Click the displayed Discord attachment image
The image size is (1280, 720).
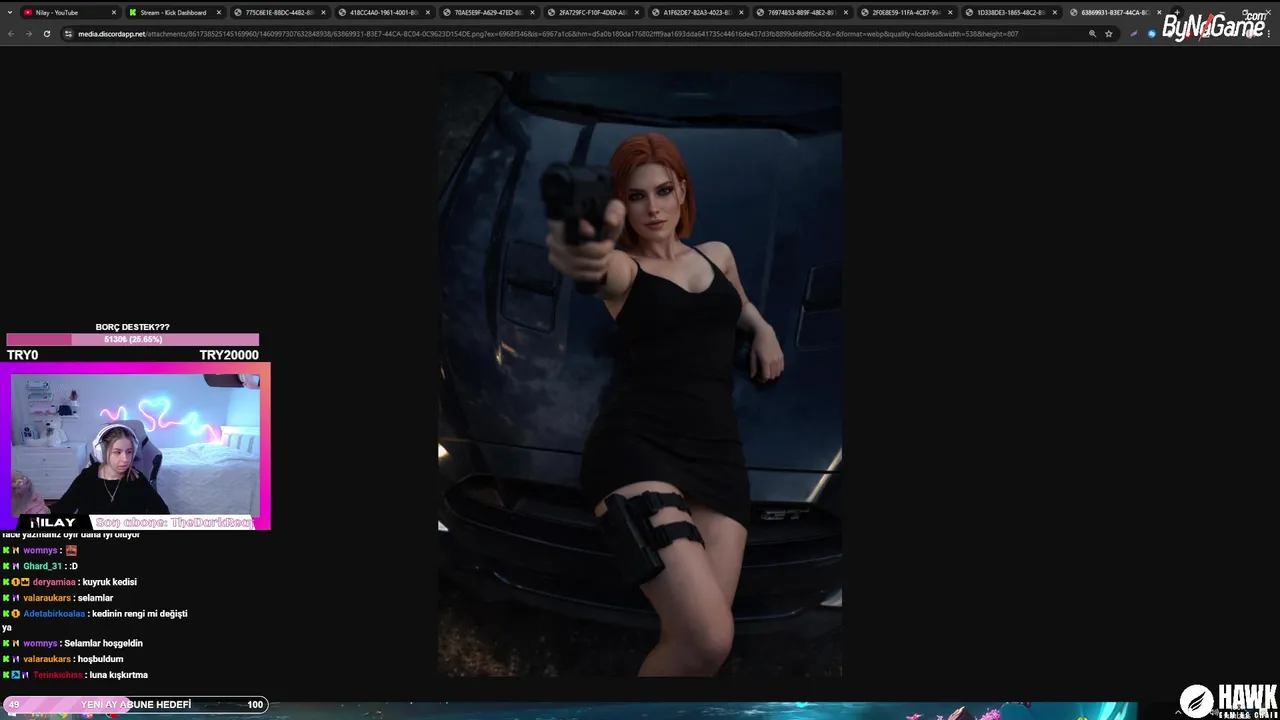pyautogui.click(x=639, y=374)
